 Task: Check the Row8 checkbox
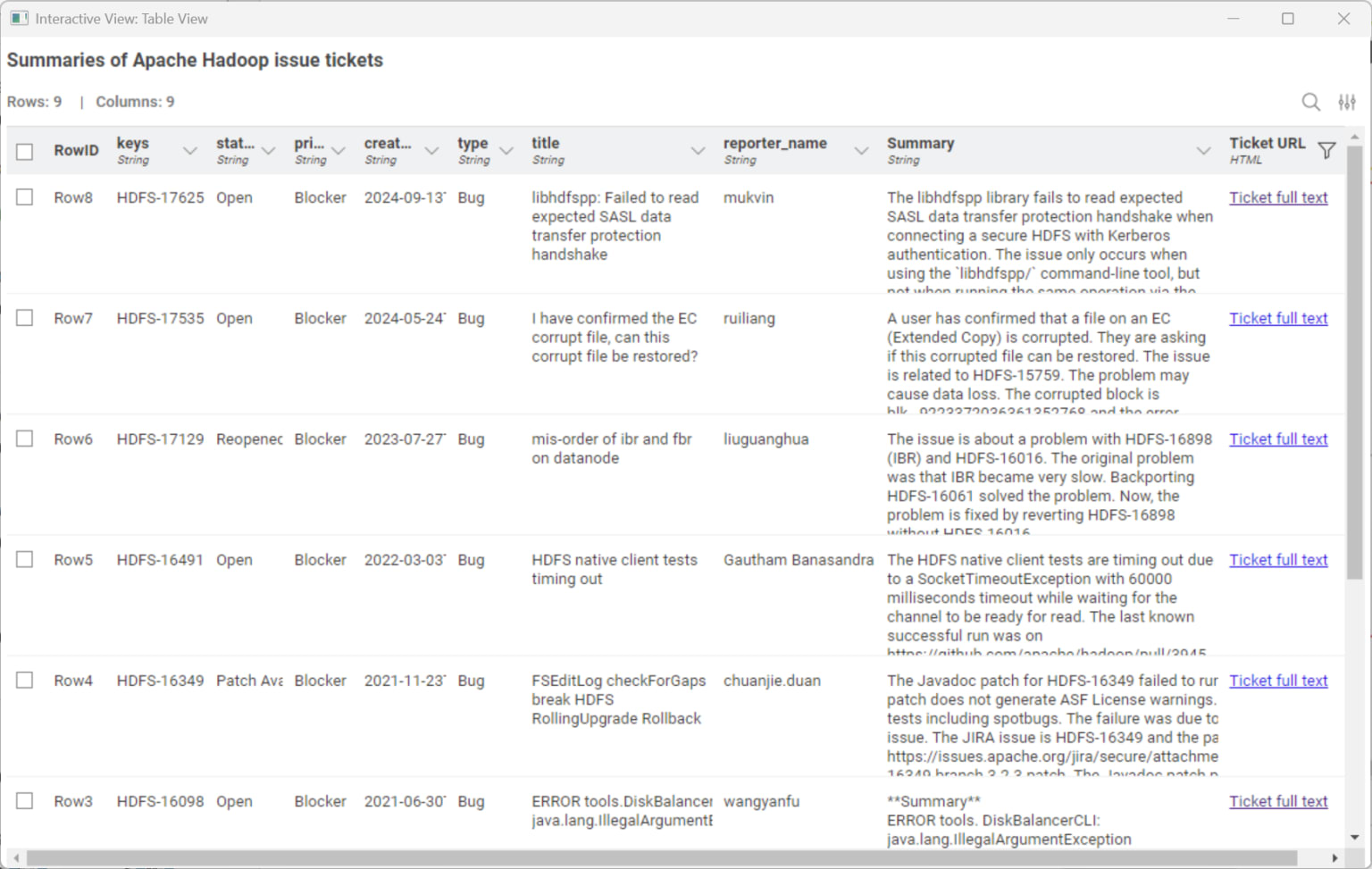(x=25, y=197)
